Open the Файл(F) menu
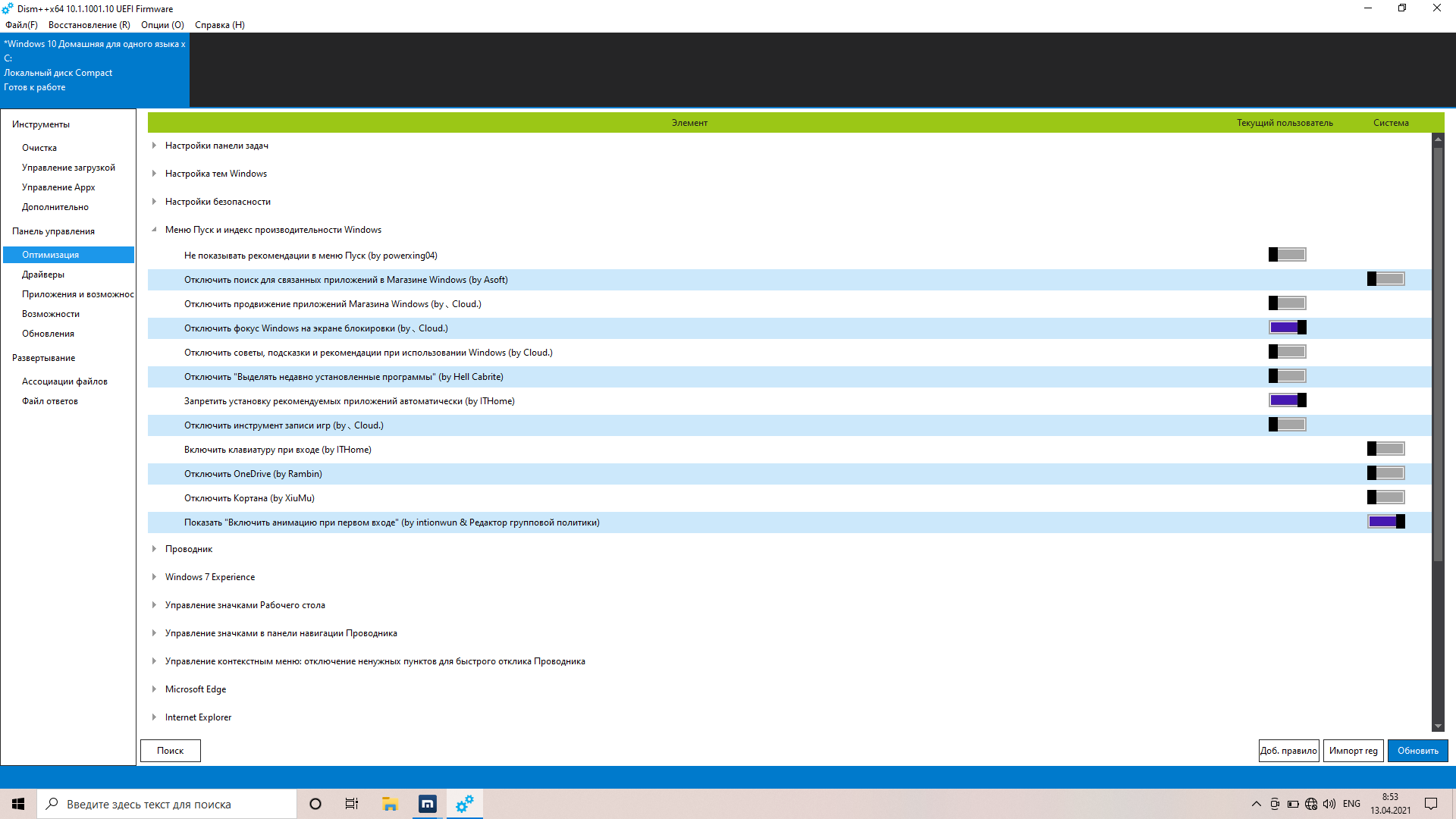The width and height of the screenshot is (1456, 819). click(x=21, y=25)
